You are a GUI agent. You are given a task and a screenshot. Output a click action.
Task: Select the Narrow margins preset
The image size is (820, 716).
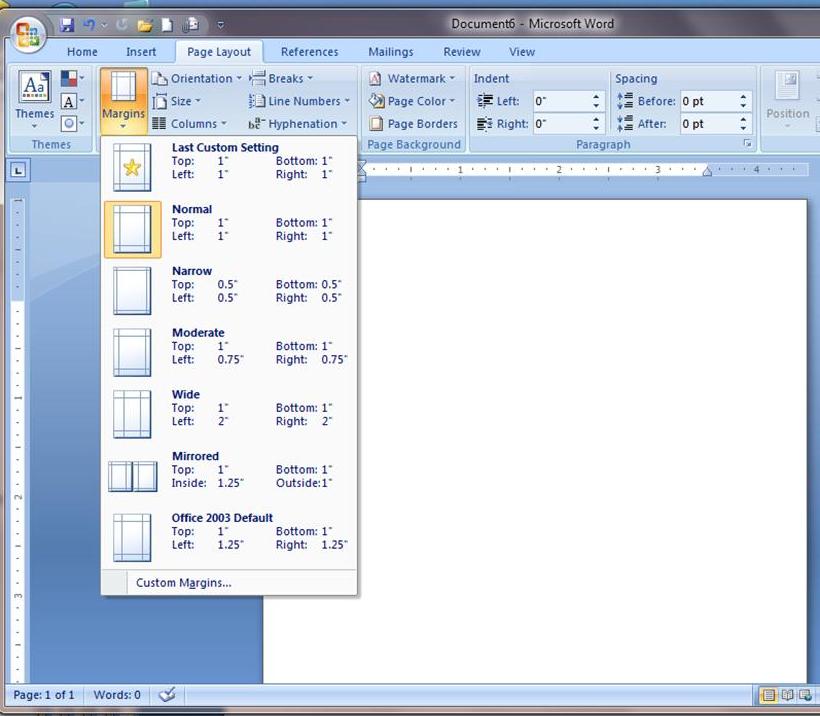(229, 290)
